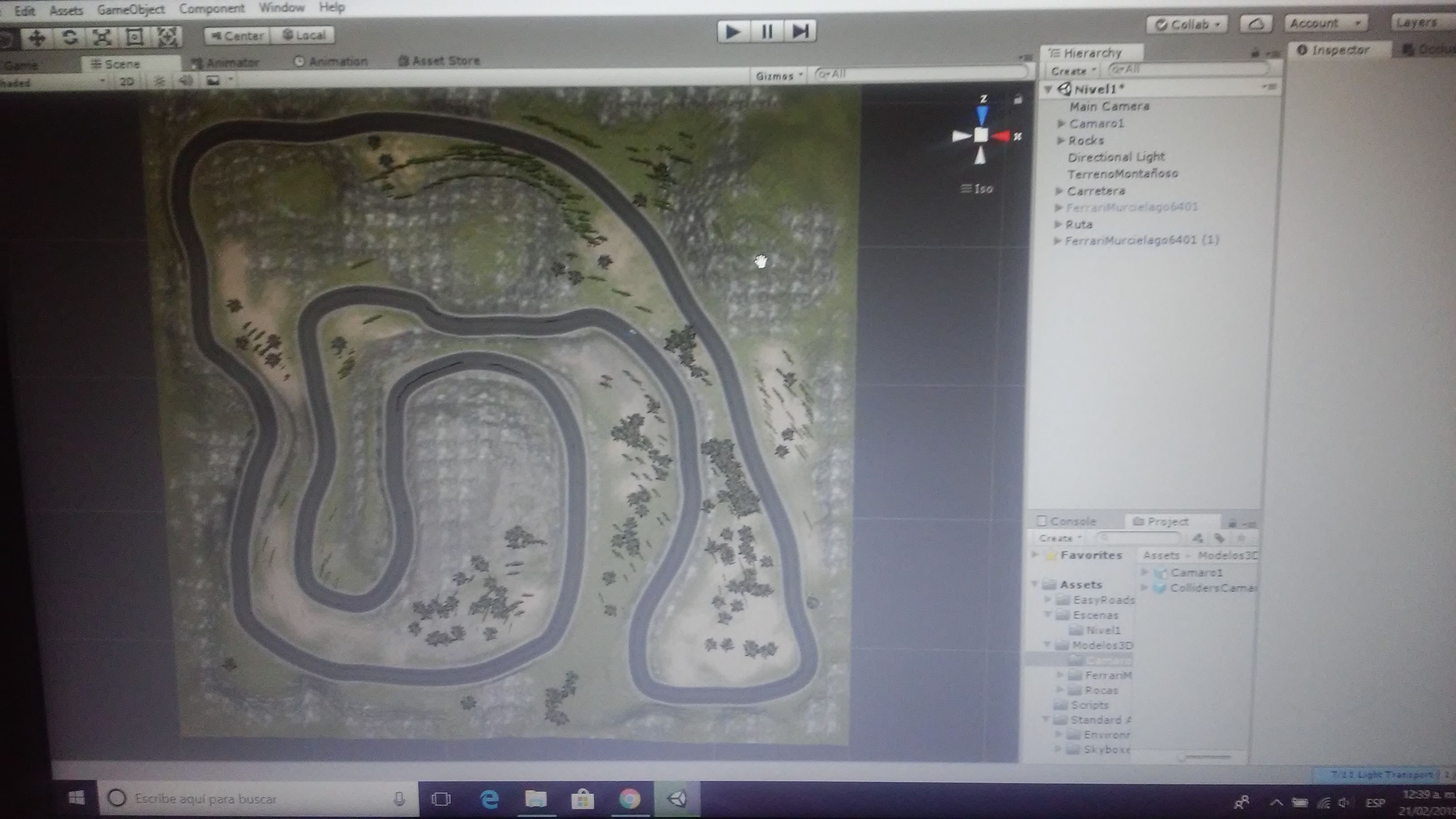Select Main Camera in Hierarchy
The image size is (1456, 819).
pos(1109,106)
